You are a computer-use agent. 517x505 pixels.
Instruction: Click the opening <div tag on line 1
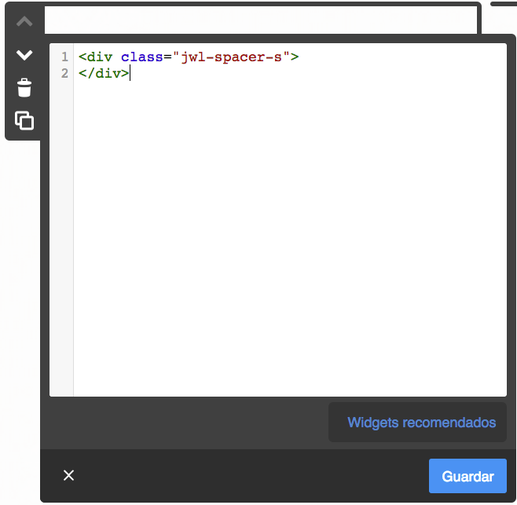click(95, 57)
